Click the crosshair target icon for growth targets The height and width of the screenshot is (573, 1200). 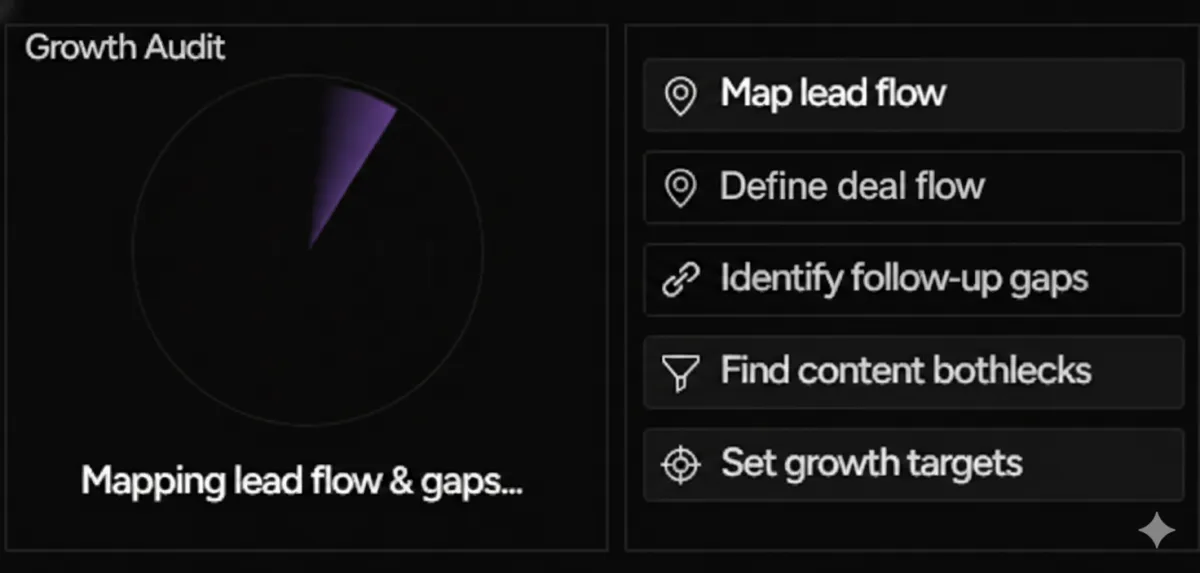pyautogui.click(x=680, y=465)
